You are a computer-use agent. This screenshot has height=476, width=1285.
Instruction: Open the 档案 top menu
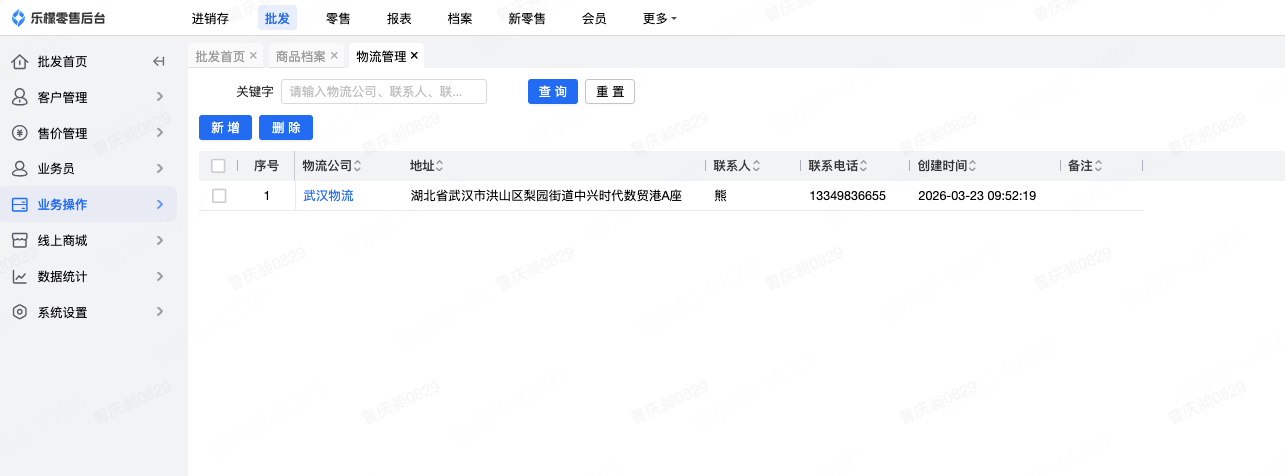(460, 18)
